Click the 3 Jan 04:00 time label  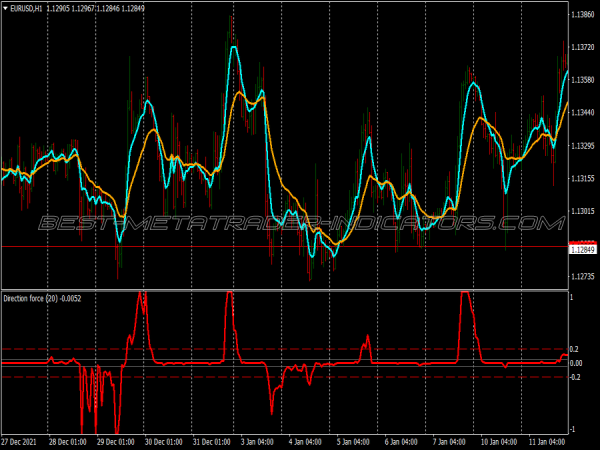click(257, 442)
